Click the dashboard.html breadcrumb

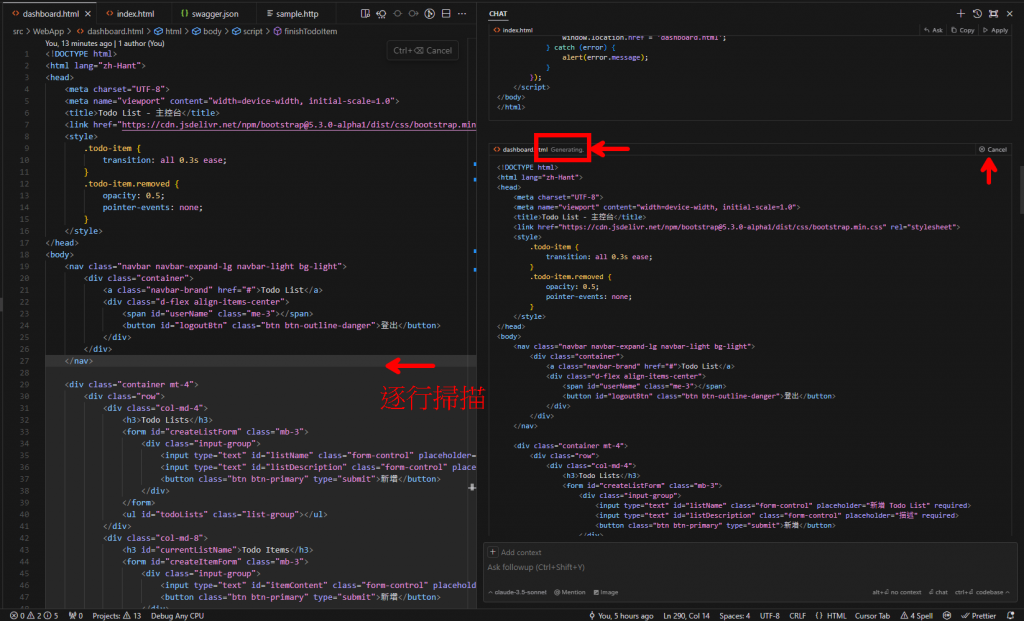tap(110, 31)
